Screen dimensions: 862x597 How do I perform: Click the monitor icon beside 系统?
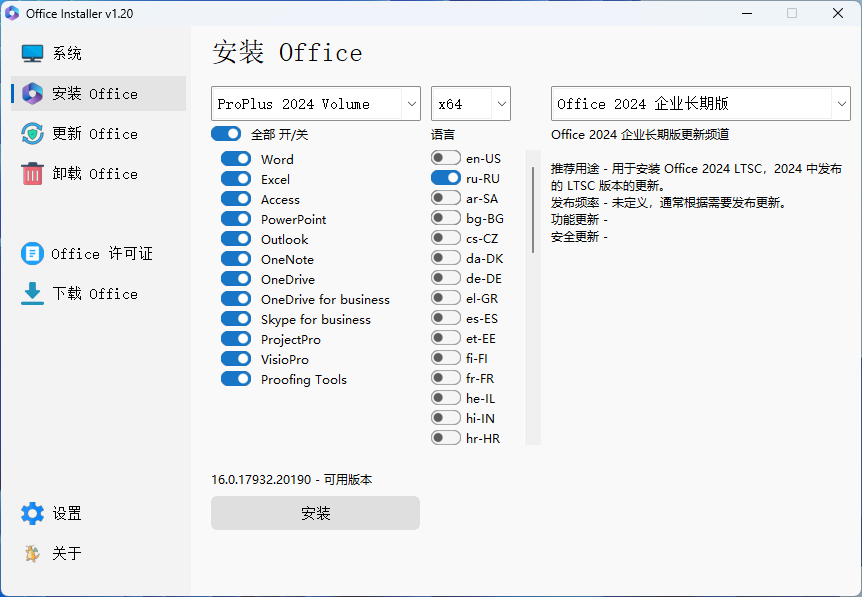[x=32, y=53]
